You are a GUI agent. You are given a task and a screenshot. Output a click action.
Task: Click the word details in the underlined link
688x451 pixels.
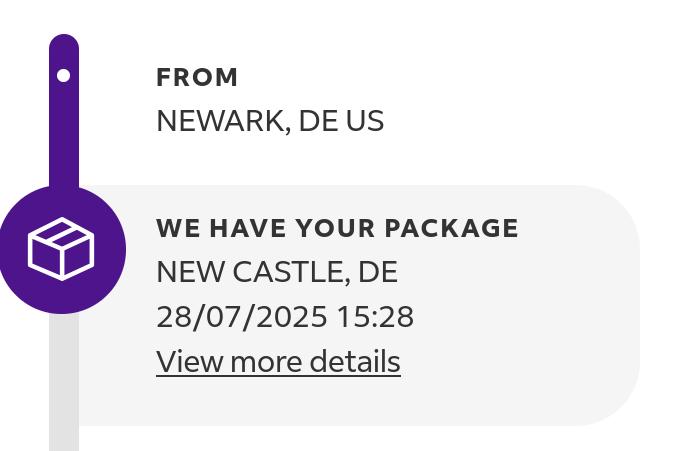[359, 362]
